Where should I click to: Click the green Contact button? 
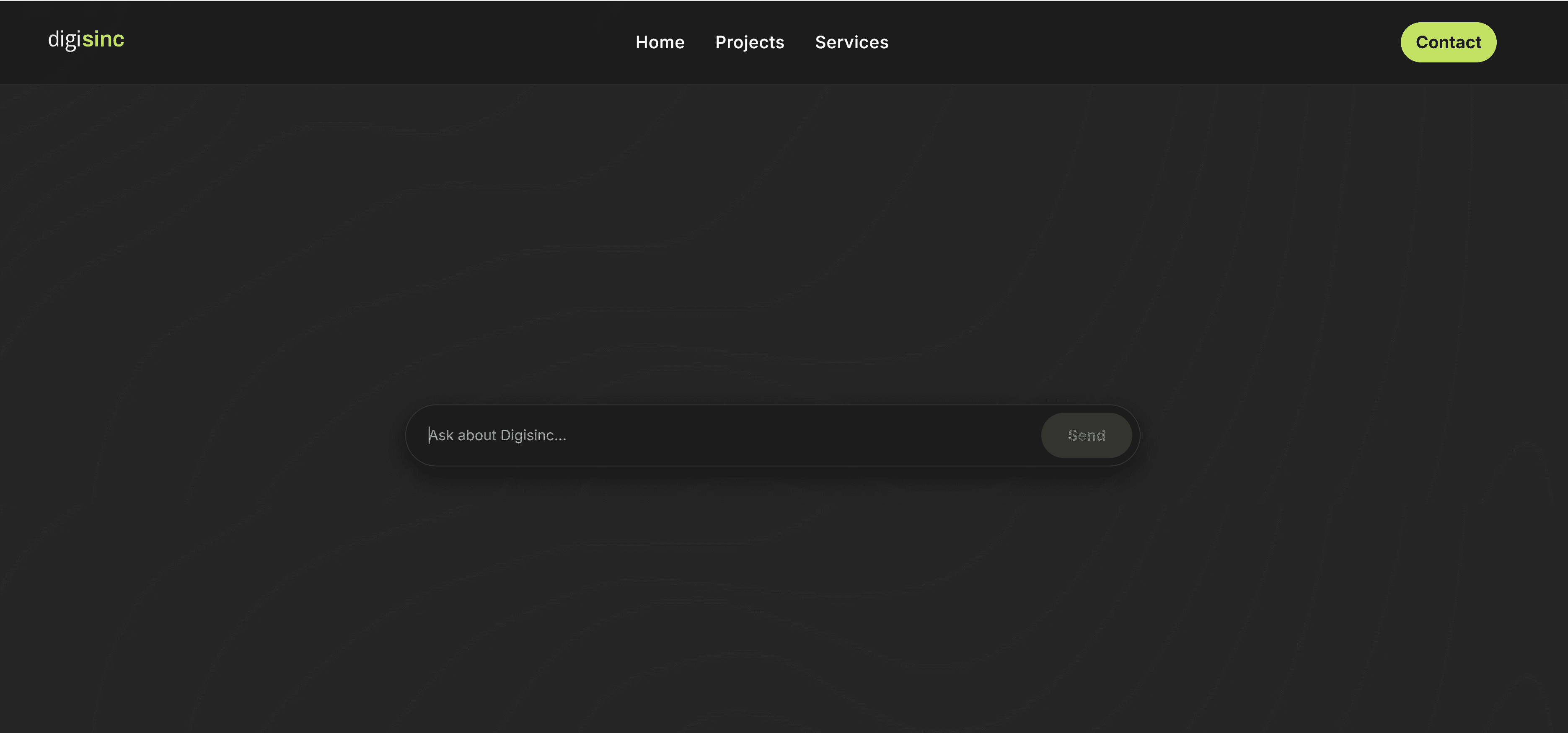pyautogui.click(x=1448, y=42)
